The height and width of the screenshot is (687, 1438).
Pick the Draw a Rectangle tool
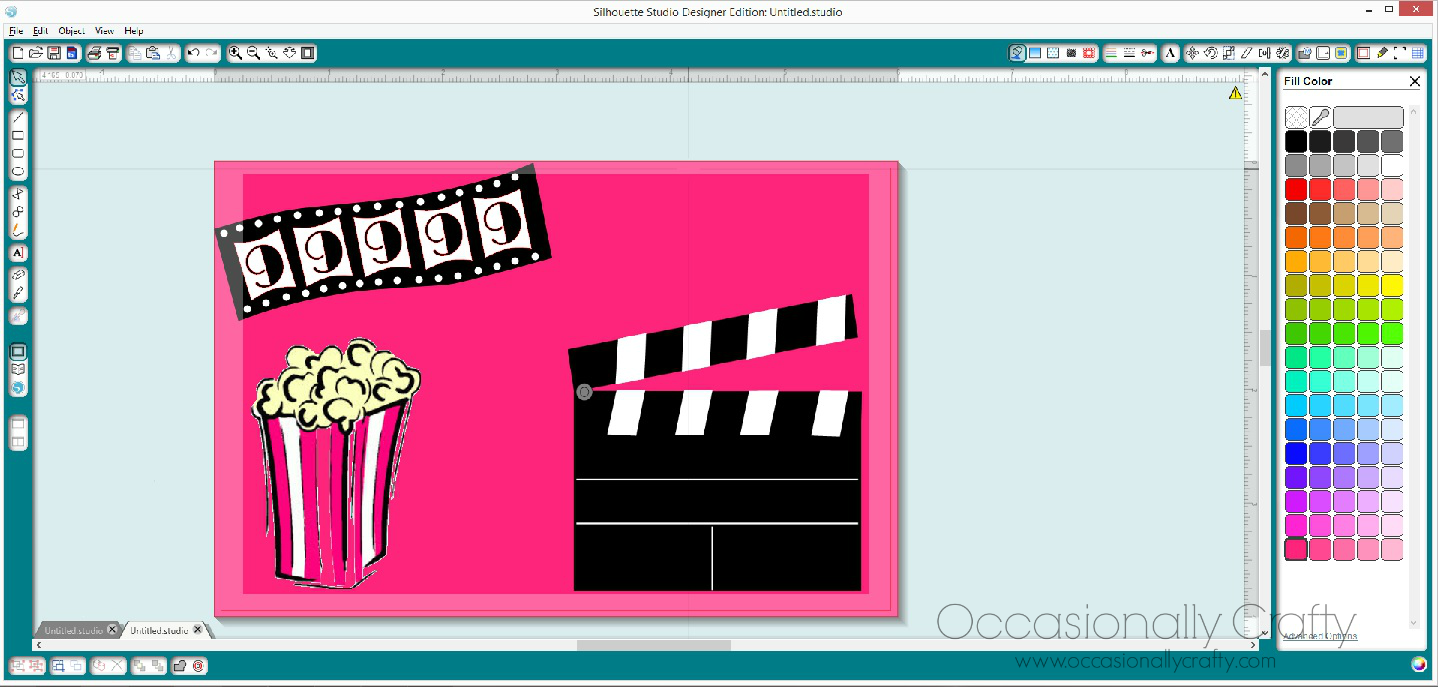coord(18,135)
